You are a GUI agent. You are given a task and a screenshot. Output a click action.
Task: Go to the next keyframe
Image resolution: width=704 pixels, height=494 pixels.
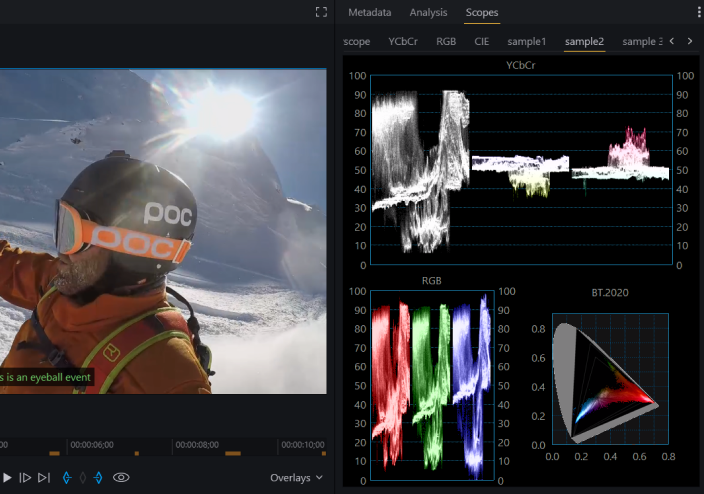[x=98, y=478]
